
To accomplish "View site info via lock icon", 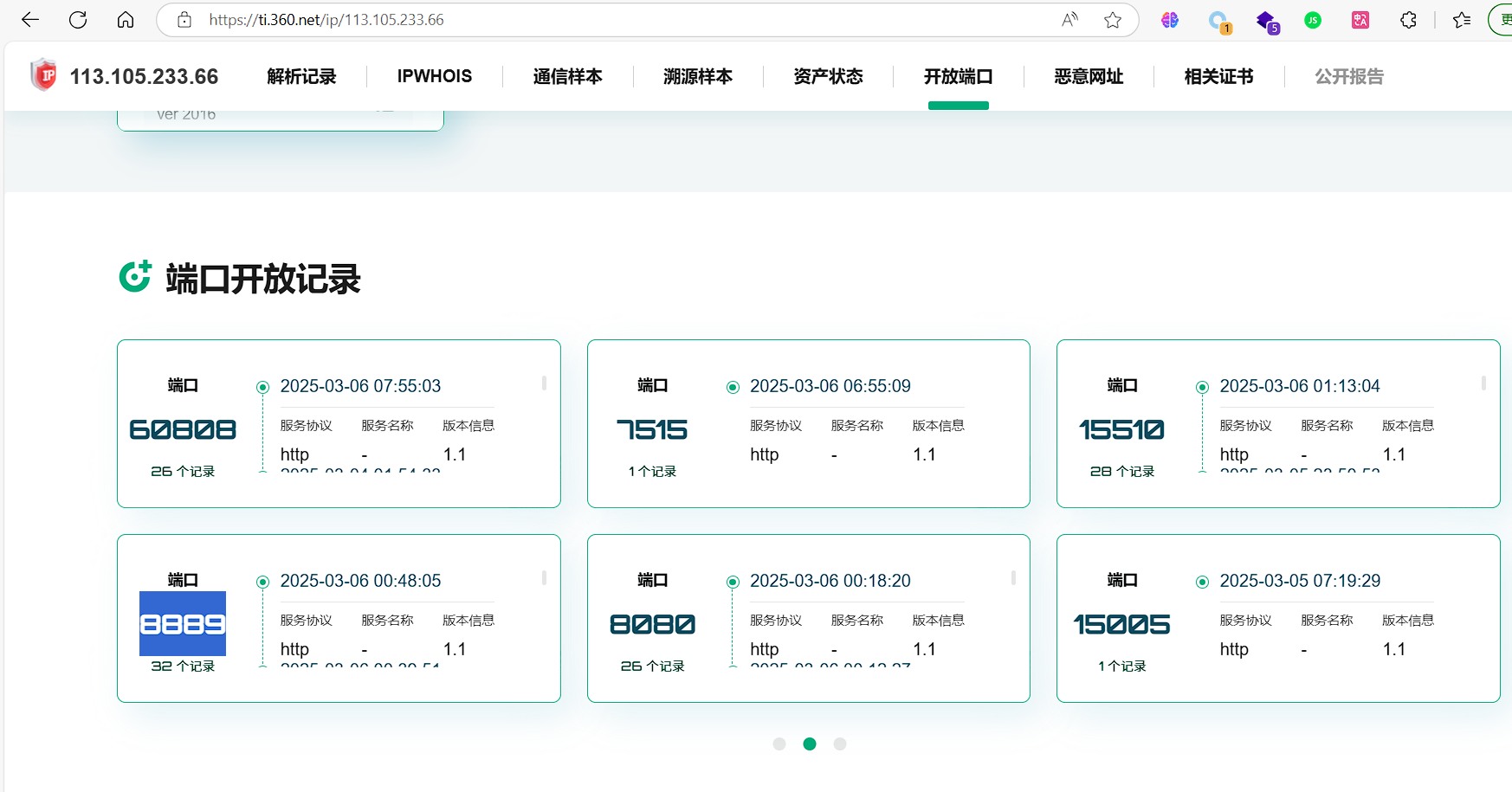I will pyautogui.click(x=184, y=20).
